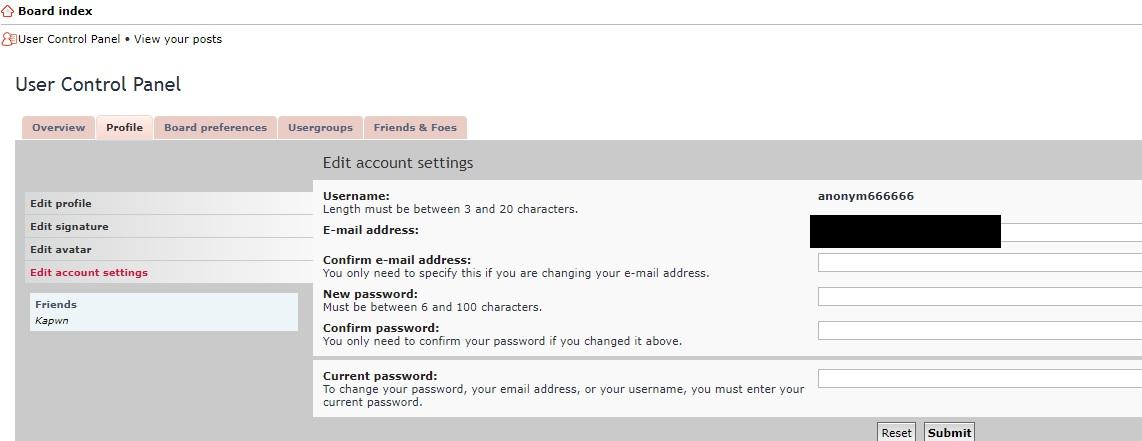The height and width of the screenshot is (441, 1142).
Task: Click the New password field
Action: pos(978,297)
